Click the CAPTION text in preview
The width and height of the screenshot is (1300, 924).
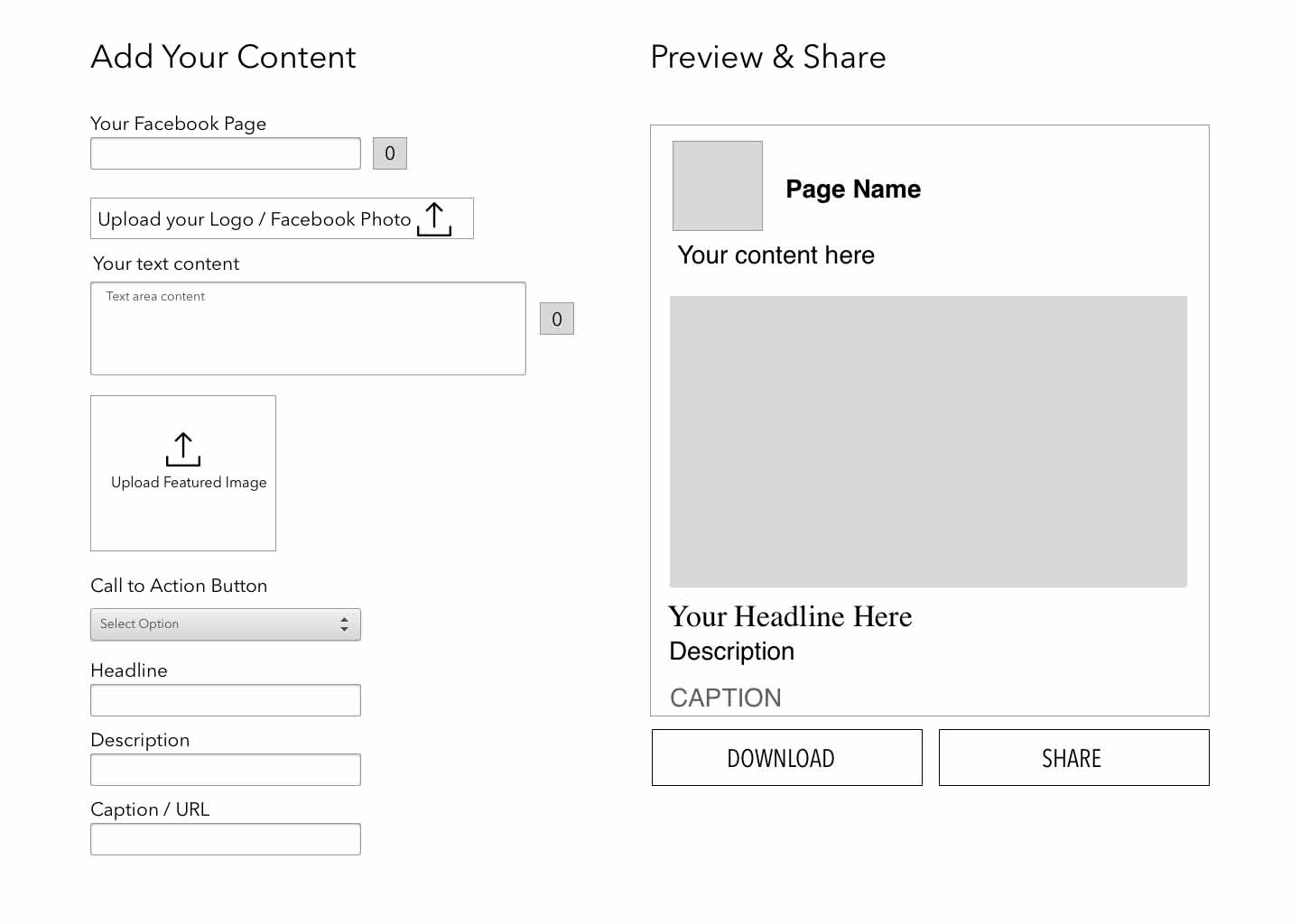[726, 698]
